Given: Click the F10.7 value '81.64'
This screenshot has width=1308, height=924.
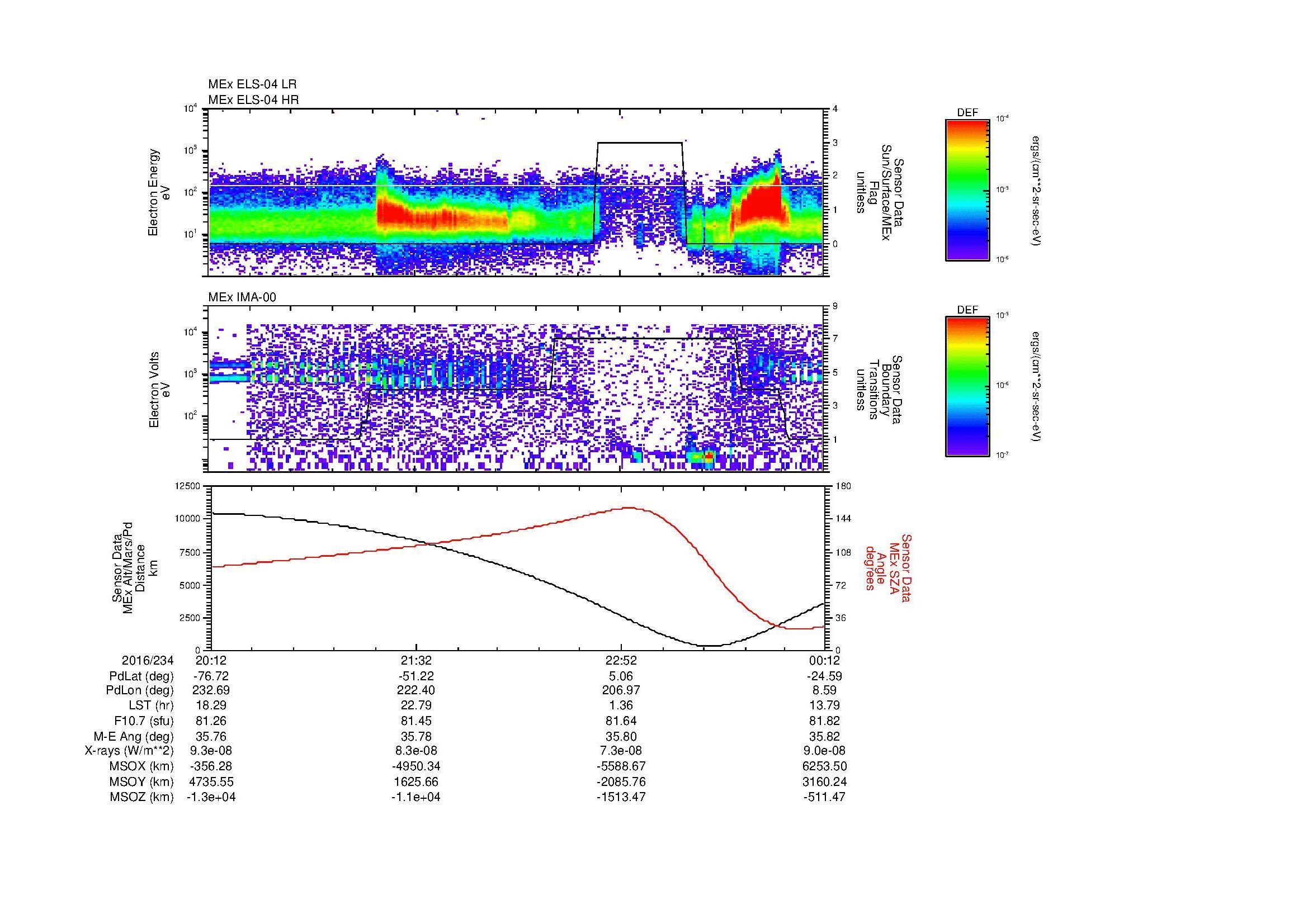Looking at the screenshot, I should point(621,721).
